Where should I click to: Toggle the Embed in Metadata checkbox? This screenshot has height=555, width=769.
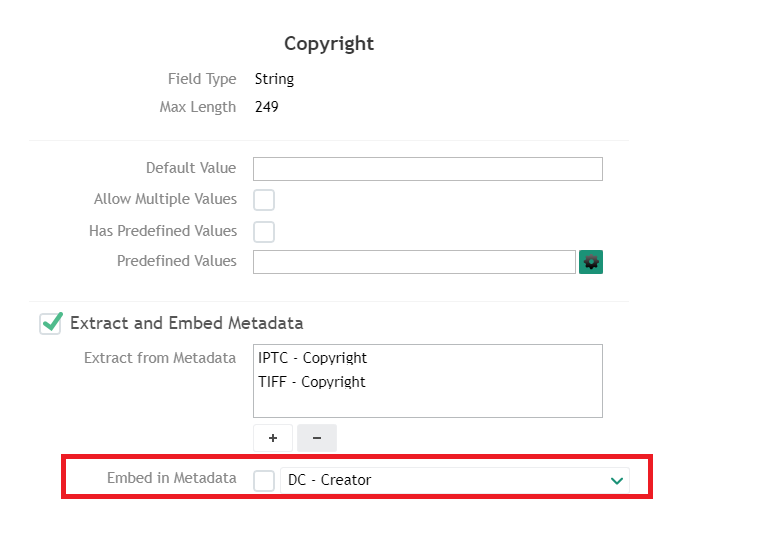pos(264,481)
